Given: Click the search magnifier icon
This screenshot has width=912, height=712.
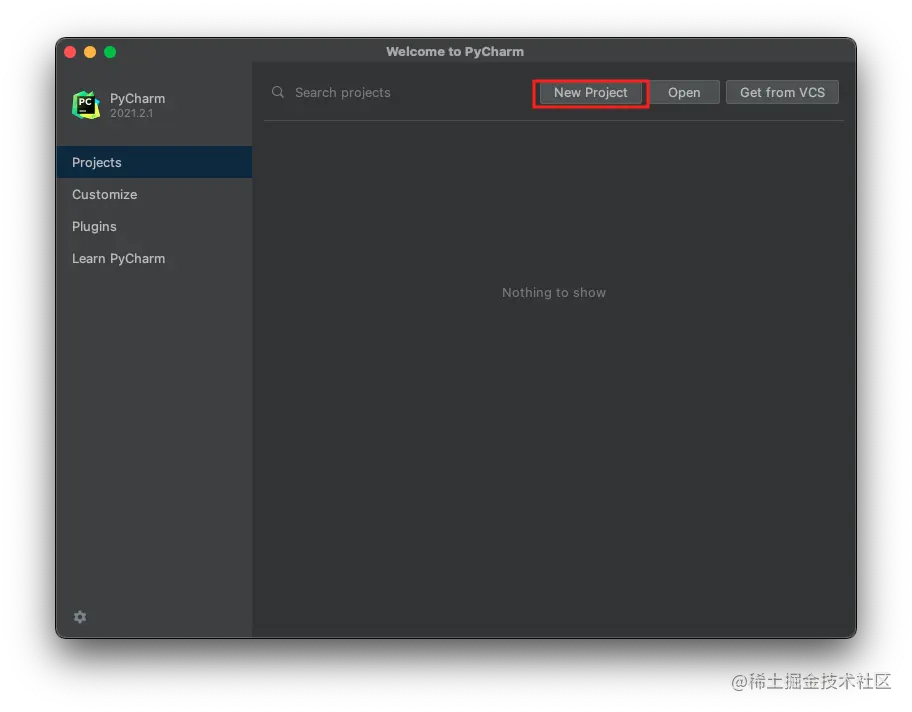Looking at the screenshot, I should (278, 92).
